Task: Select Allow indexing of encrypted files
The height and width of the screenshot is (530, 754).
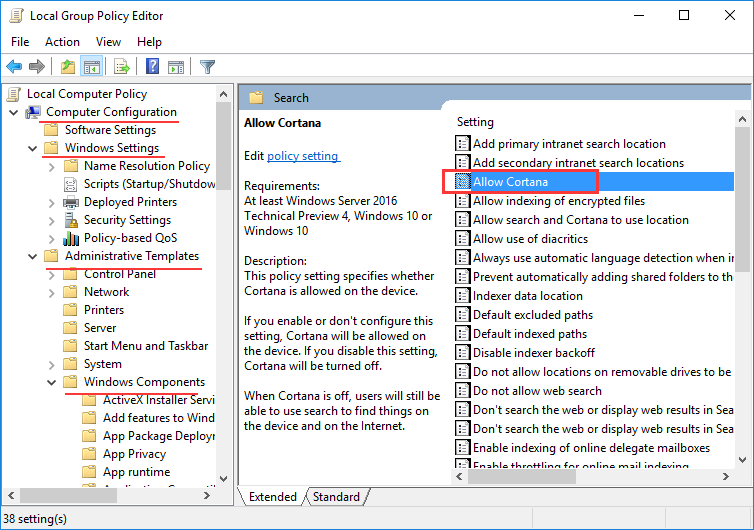Action: point(559,201)
